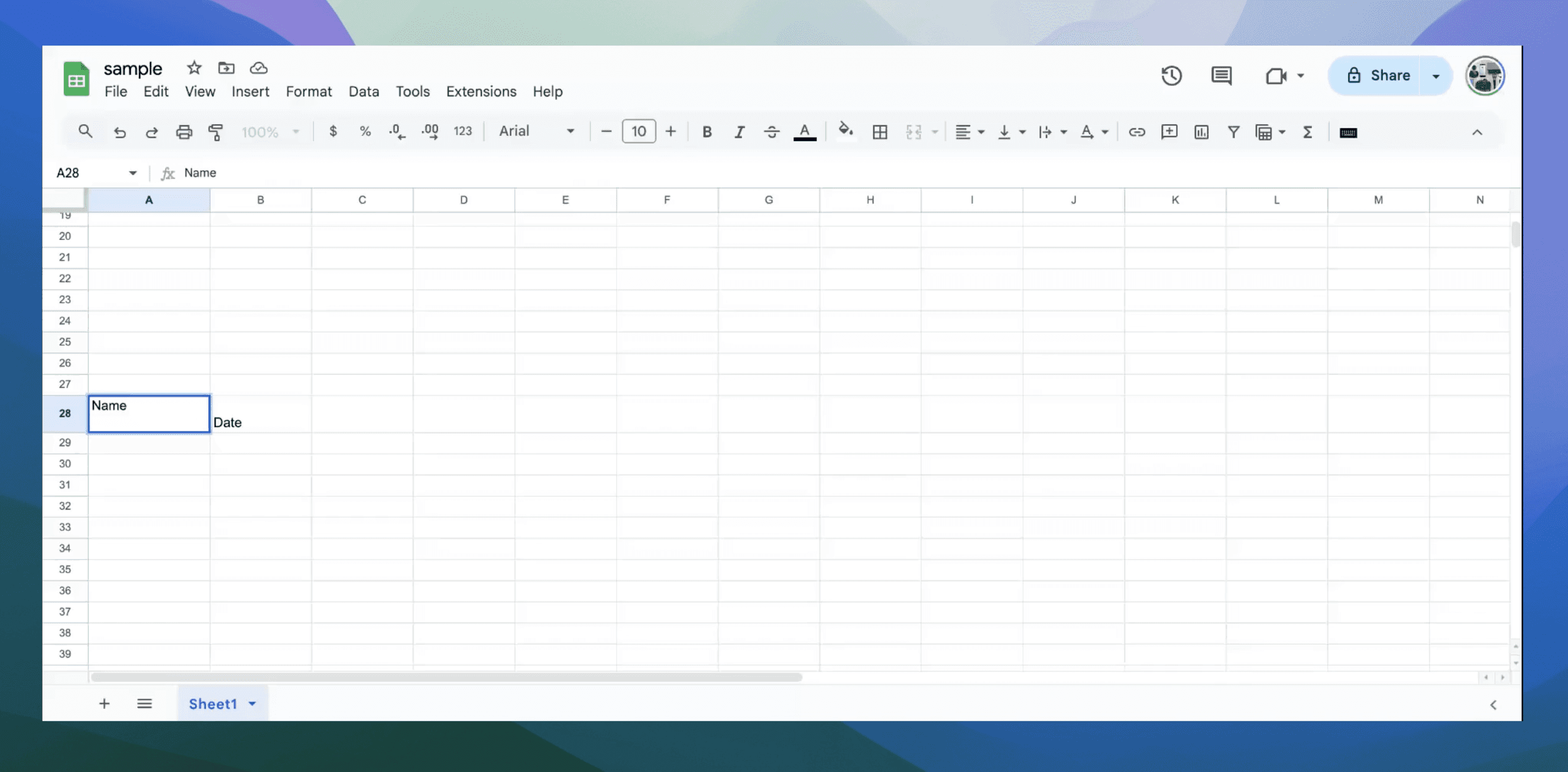Click the Move to folder icon
1568x772 pixels.
tap(226, 67)
